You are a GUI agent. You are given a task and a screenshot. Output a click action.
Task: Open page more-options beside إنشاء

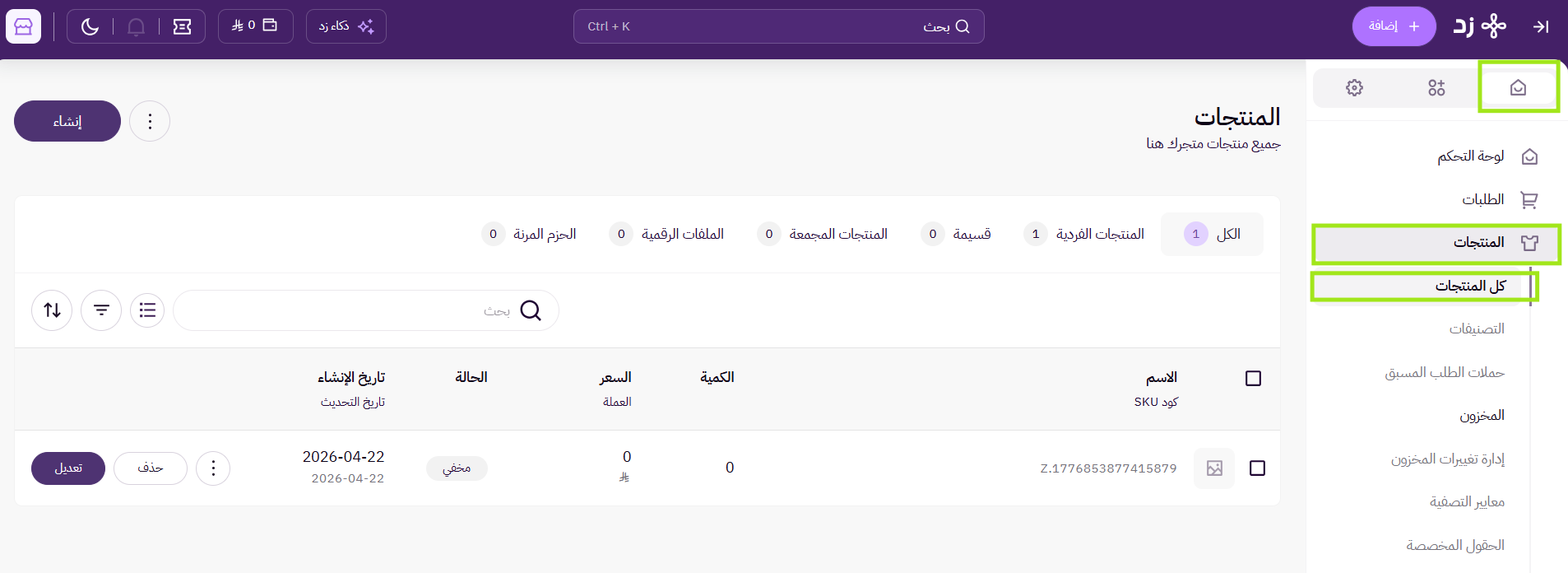(150, 121)
